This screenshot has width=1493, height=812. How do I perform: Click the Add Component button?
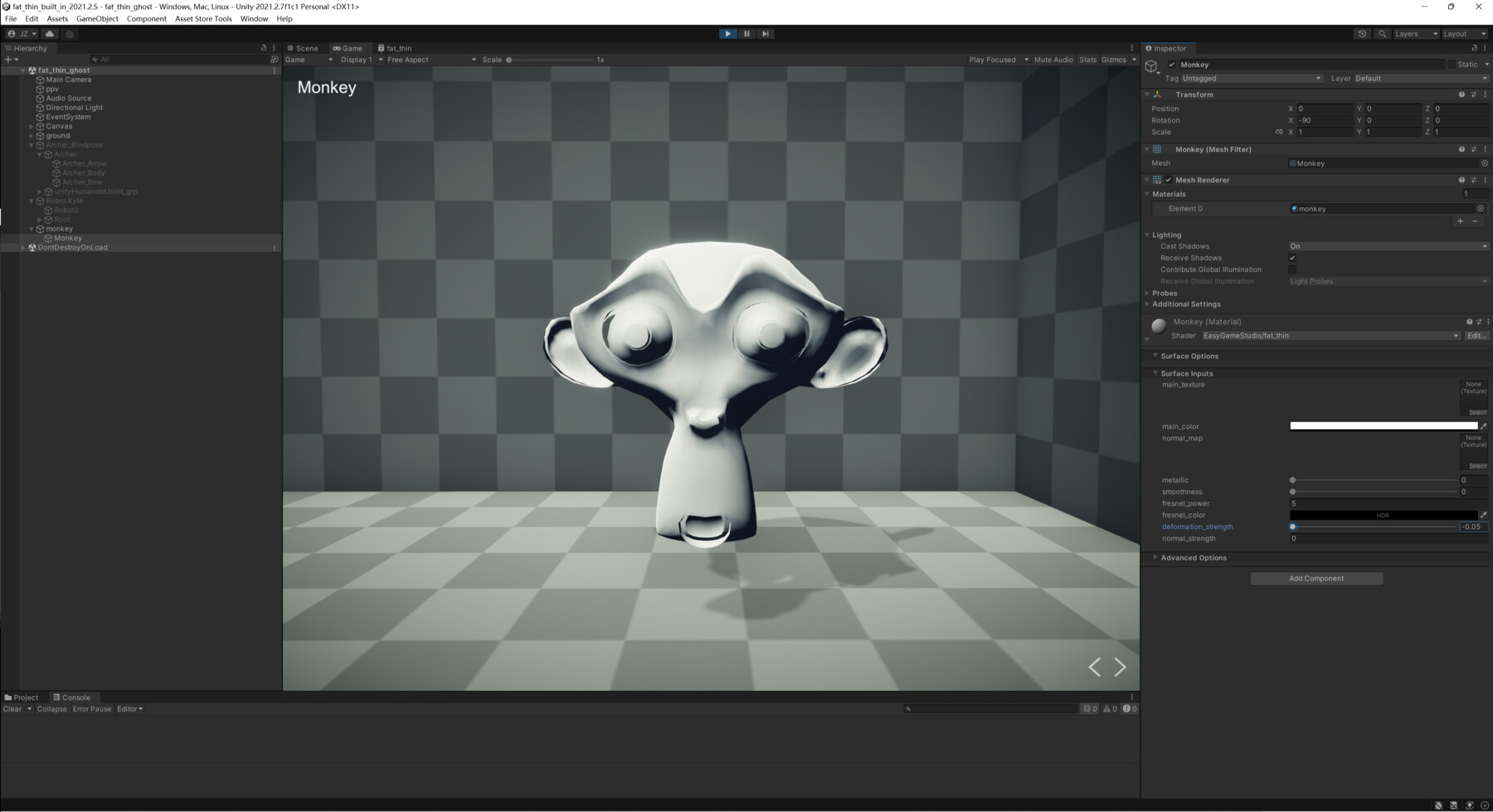[1315, 578]
